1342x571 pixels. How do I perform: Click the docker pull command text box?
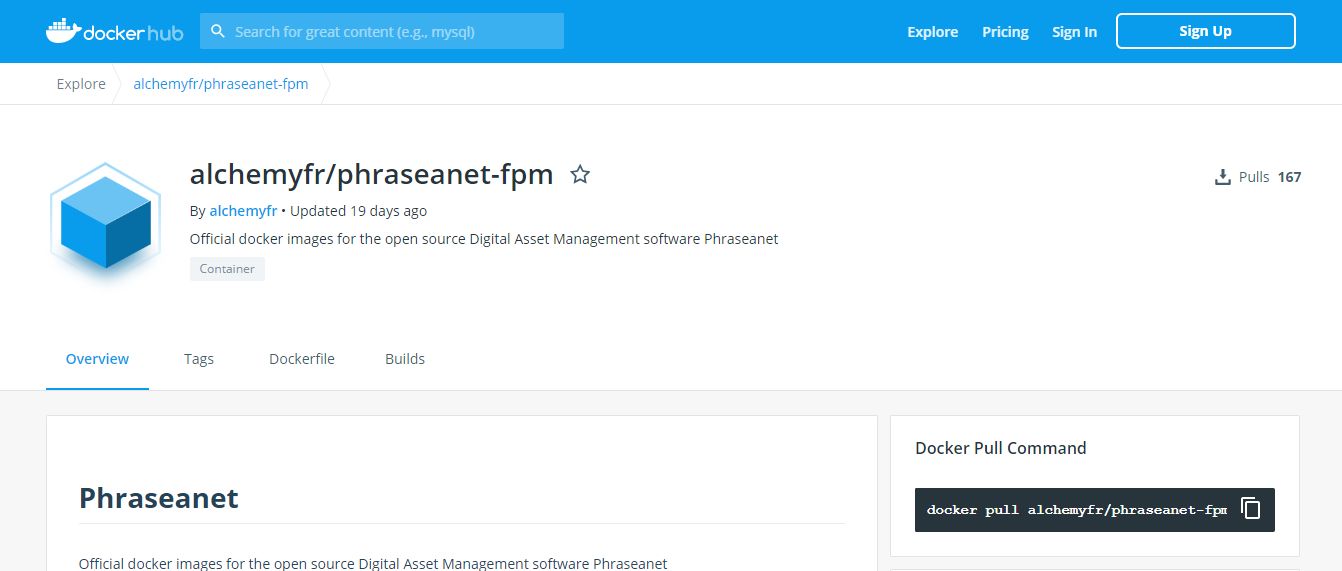[1076, 510]
